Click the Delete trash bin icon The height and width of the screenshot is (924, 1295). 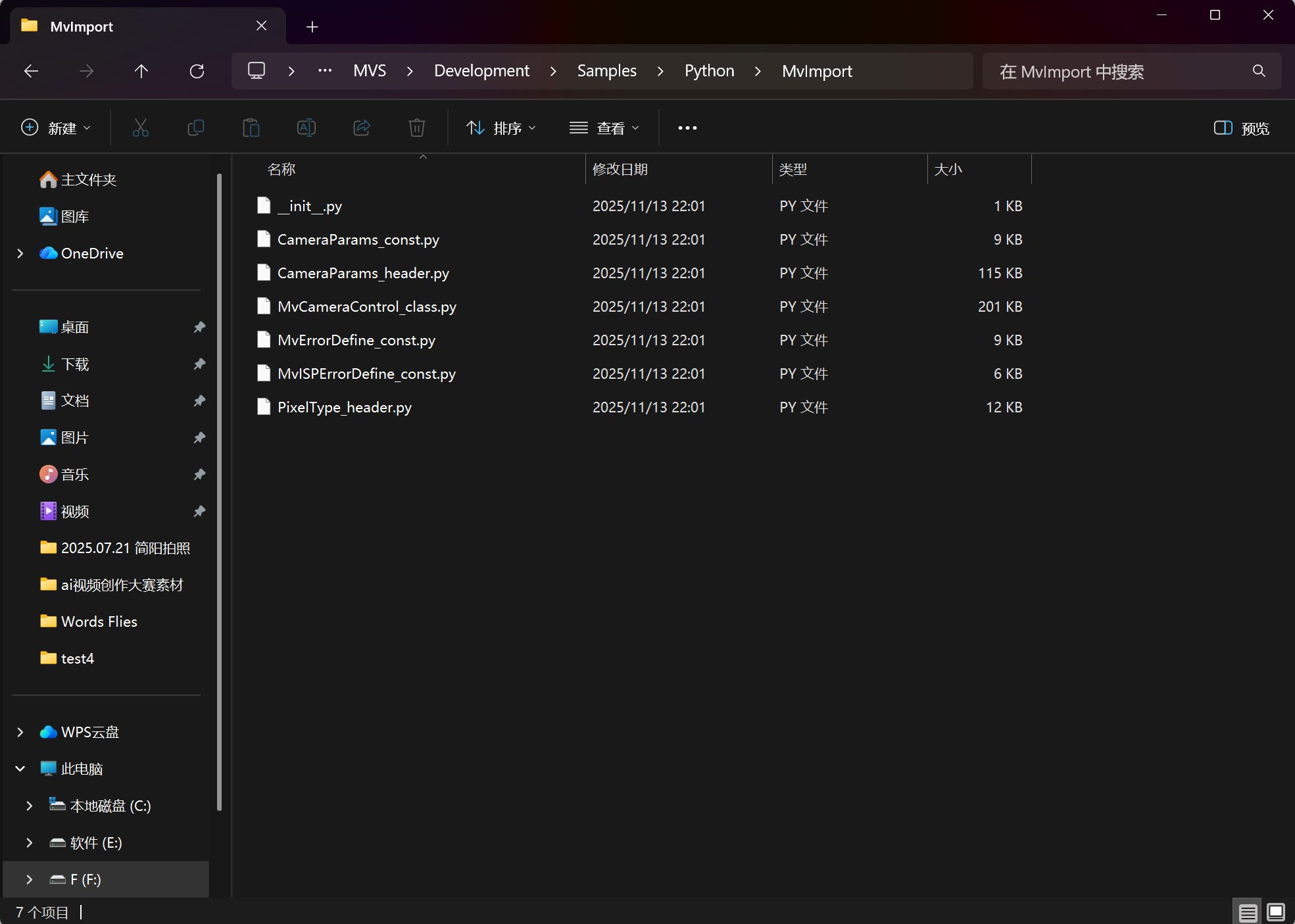(x=417, y=128)
